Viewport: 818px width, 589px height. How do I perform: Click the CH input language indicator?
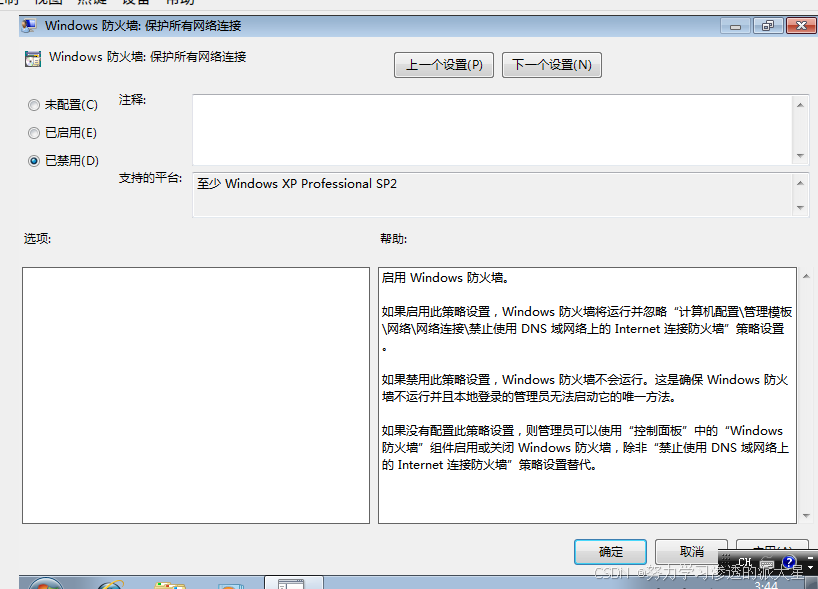click(x=745, y=562)
